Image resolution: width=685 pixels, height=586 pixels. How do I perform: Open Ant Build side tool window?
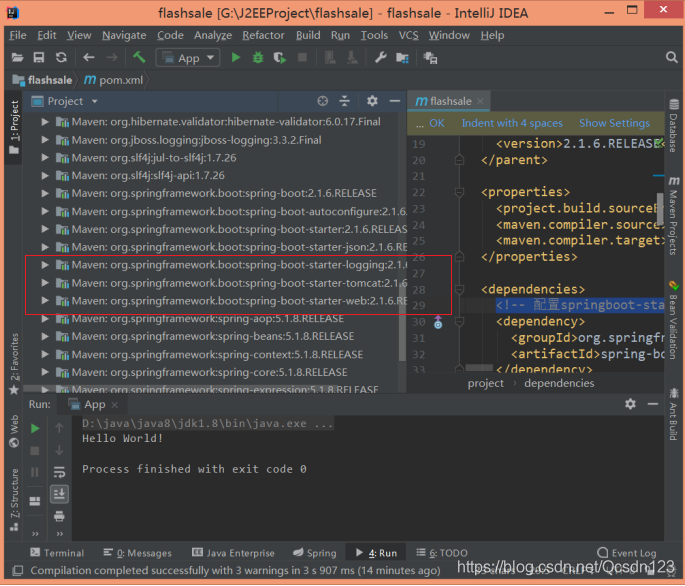tap(673, 414)
